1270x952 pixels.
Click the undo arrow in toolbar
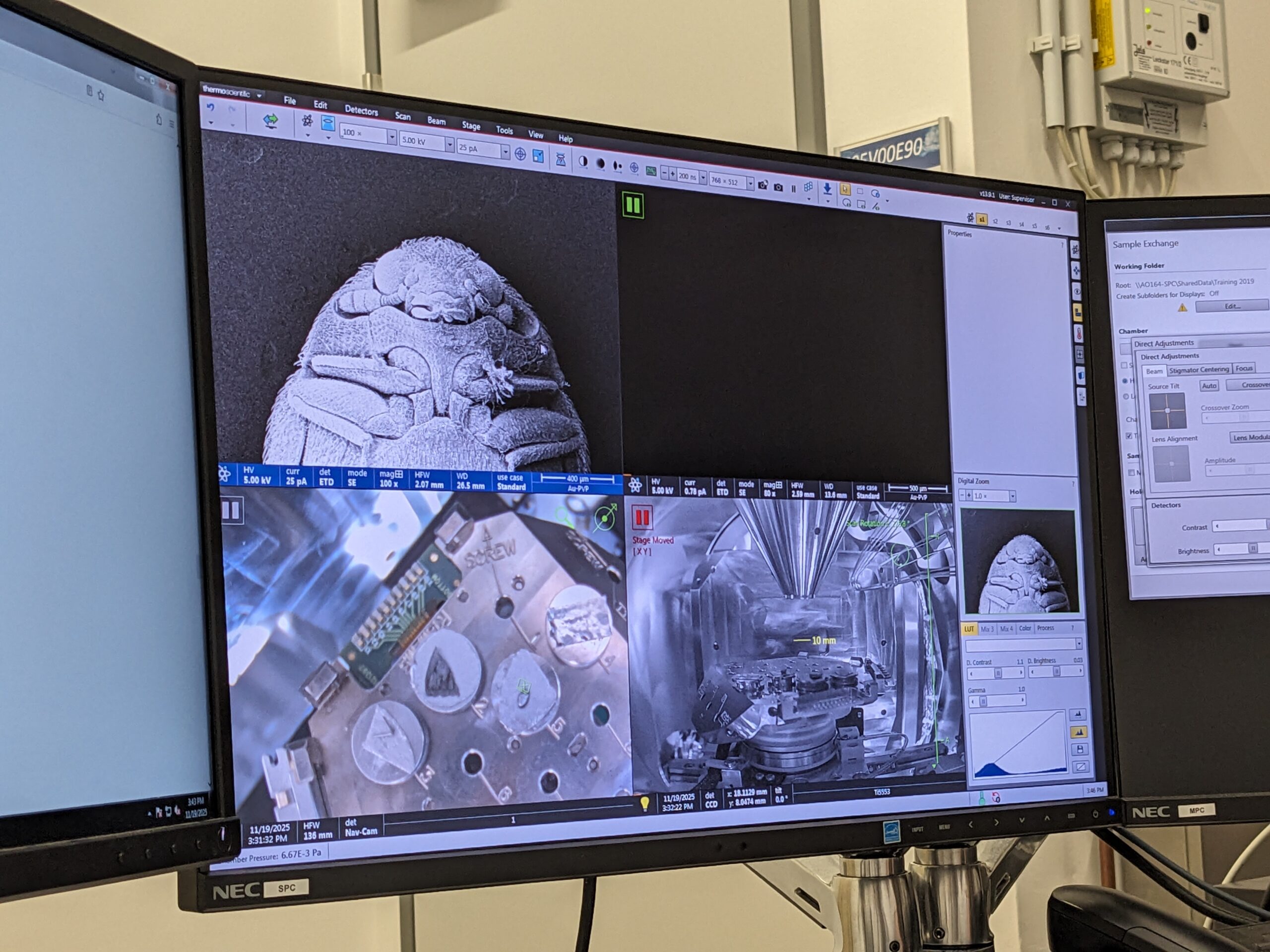211,107
